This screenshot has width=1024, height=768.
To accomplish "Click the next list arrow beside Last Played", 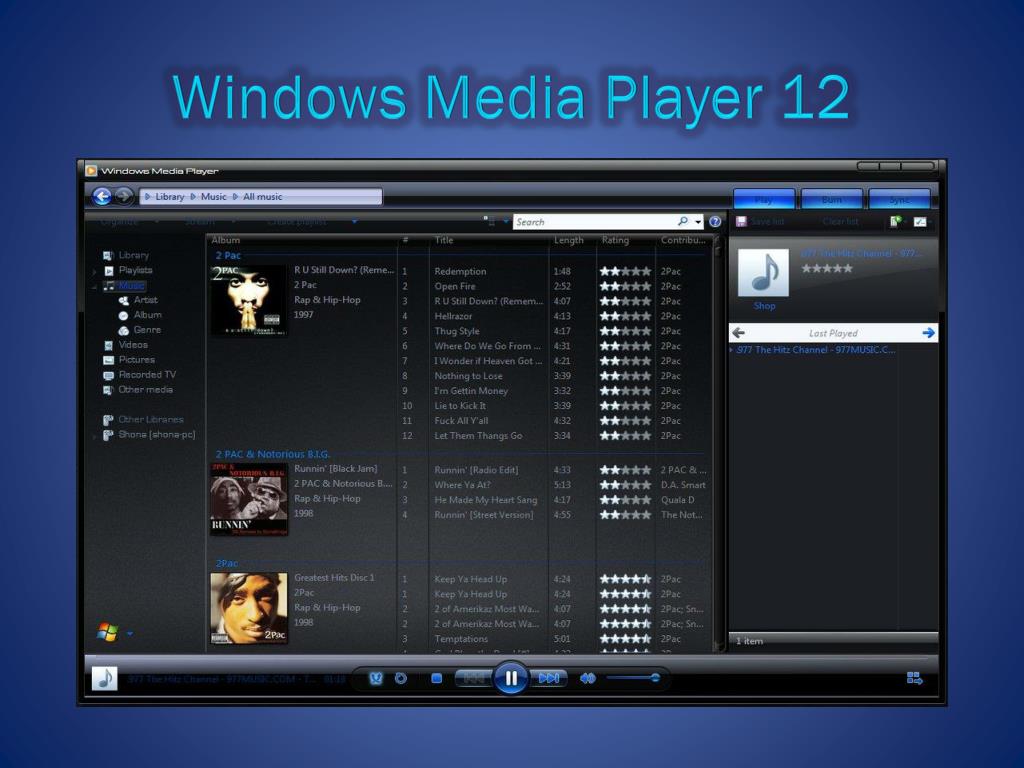I will [x=928, y=333].
